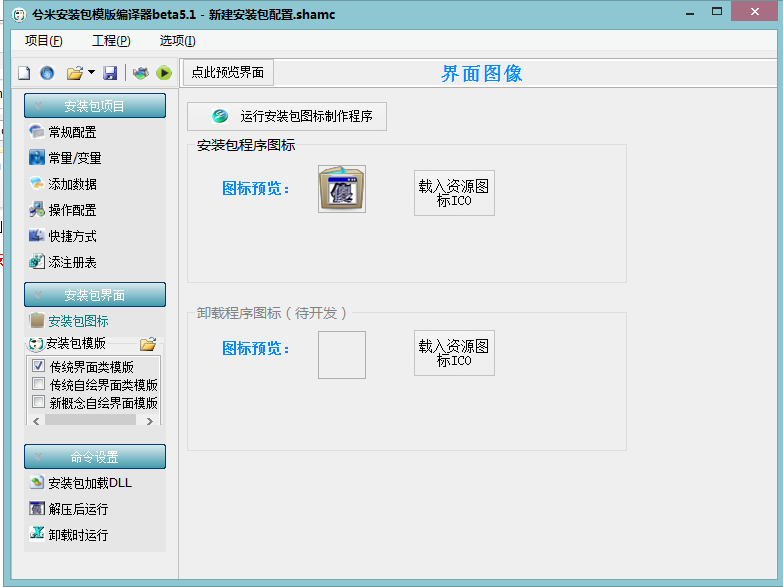Open 添注册表 registry settings
Viewport: 783px width, 587px height.
pos(72,262)
